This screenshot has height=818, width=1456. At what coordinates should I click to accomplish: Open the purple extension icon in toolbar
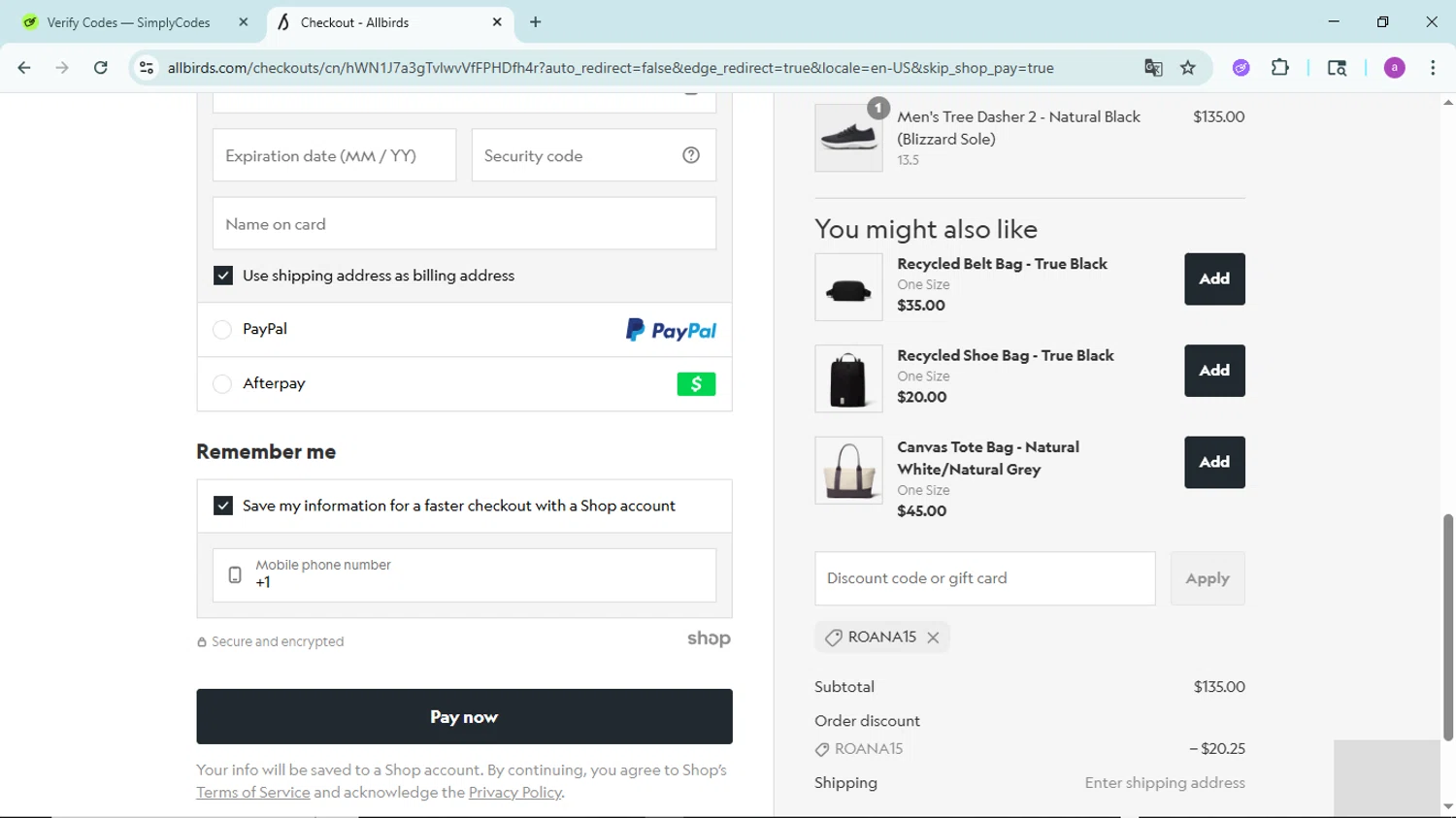pos(1241,68)
